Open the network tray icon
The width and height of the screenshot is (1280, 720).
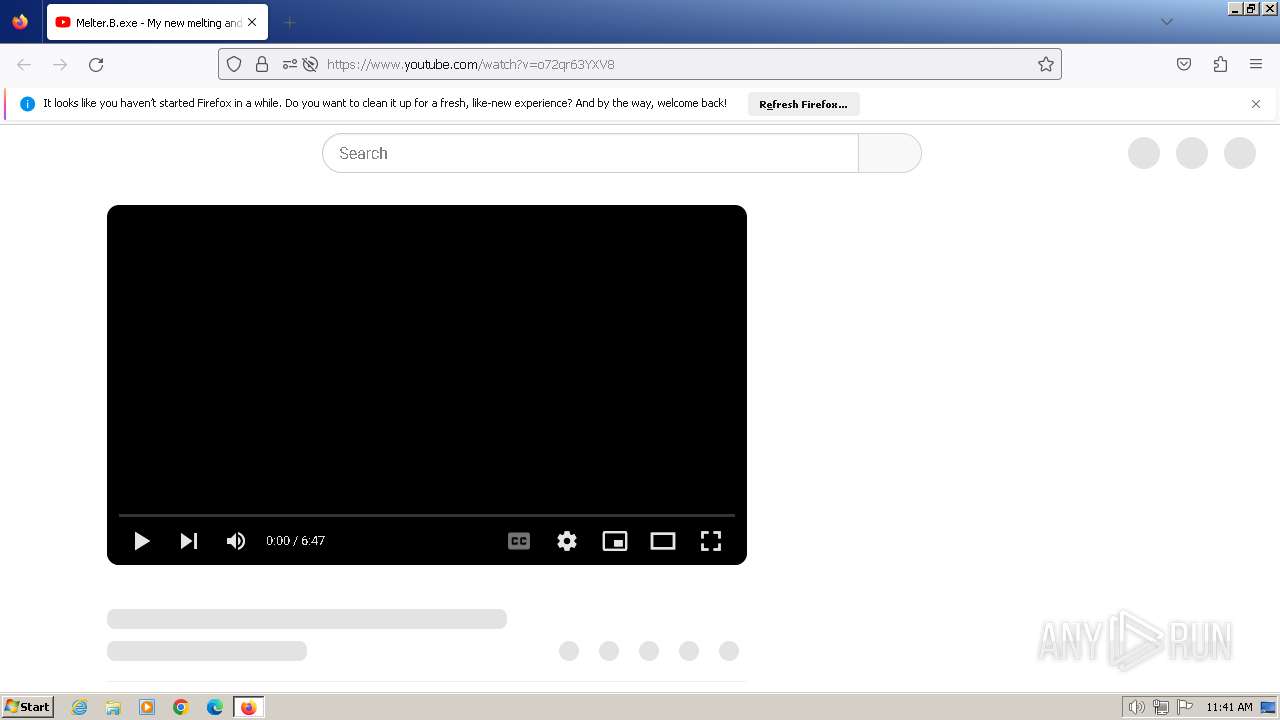[x=1161, y=707]
